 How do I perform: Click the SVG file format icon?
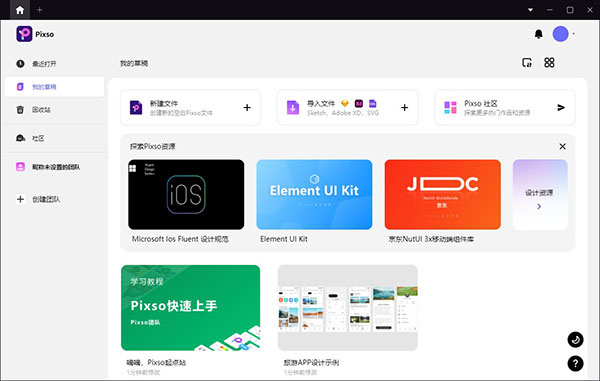tap(372, 103)
